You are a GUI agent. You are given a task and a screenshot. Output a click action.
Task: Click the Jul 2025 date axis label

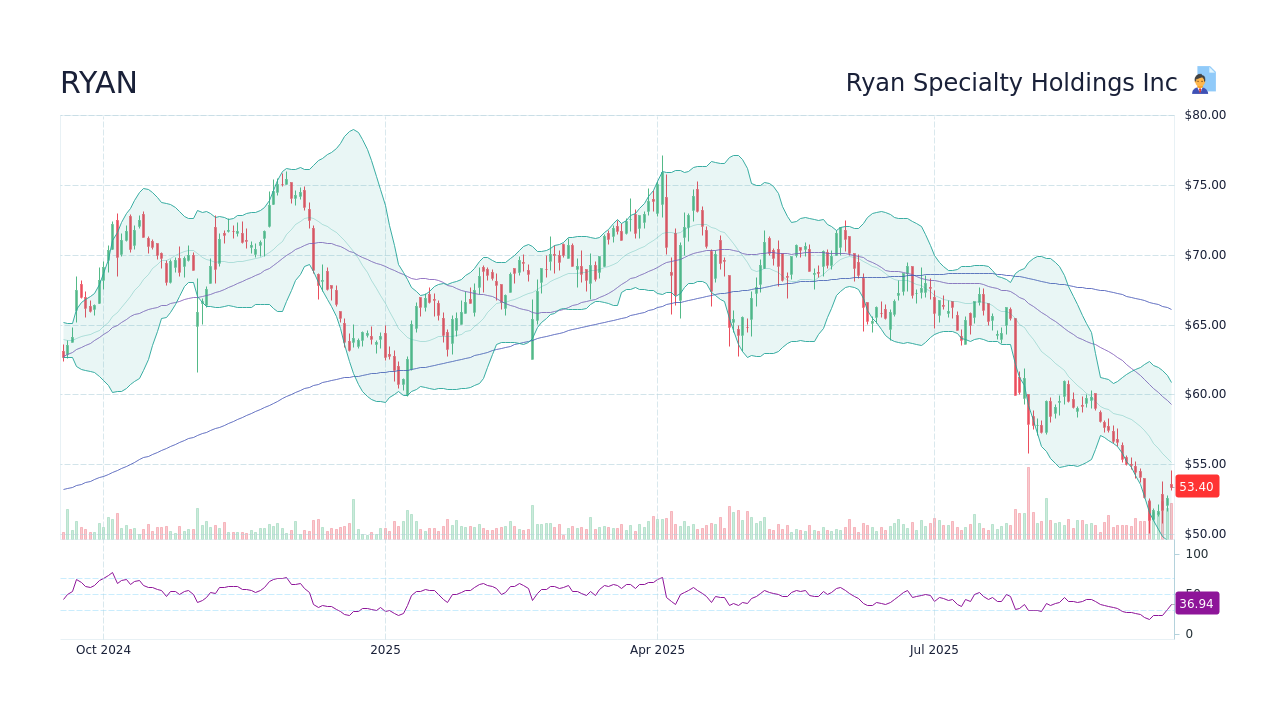[x=934, y=650]
